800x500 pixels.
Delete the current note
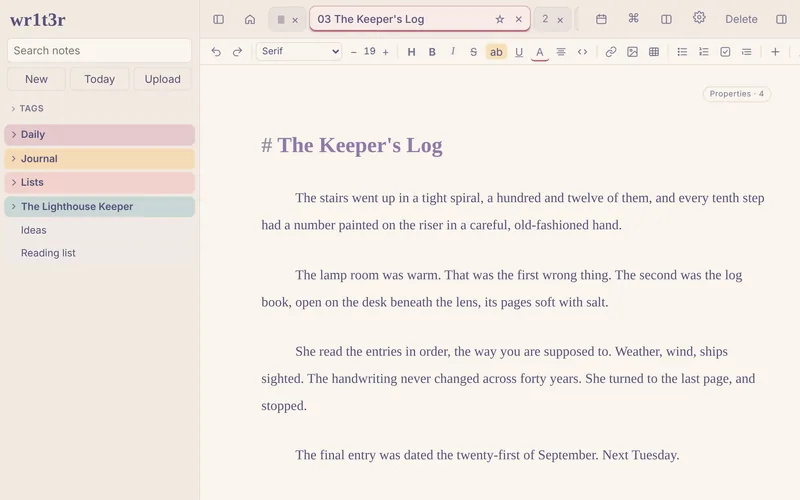pos(741,19)
